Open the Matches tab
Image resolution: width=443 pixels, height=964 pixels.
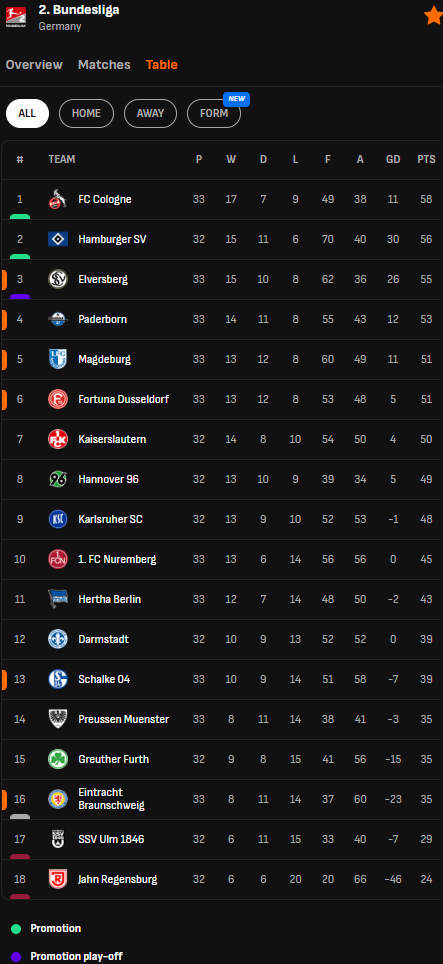[x=104, y=65]
